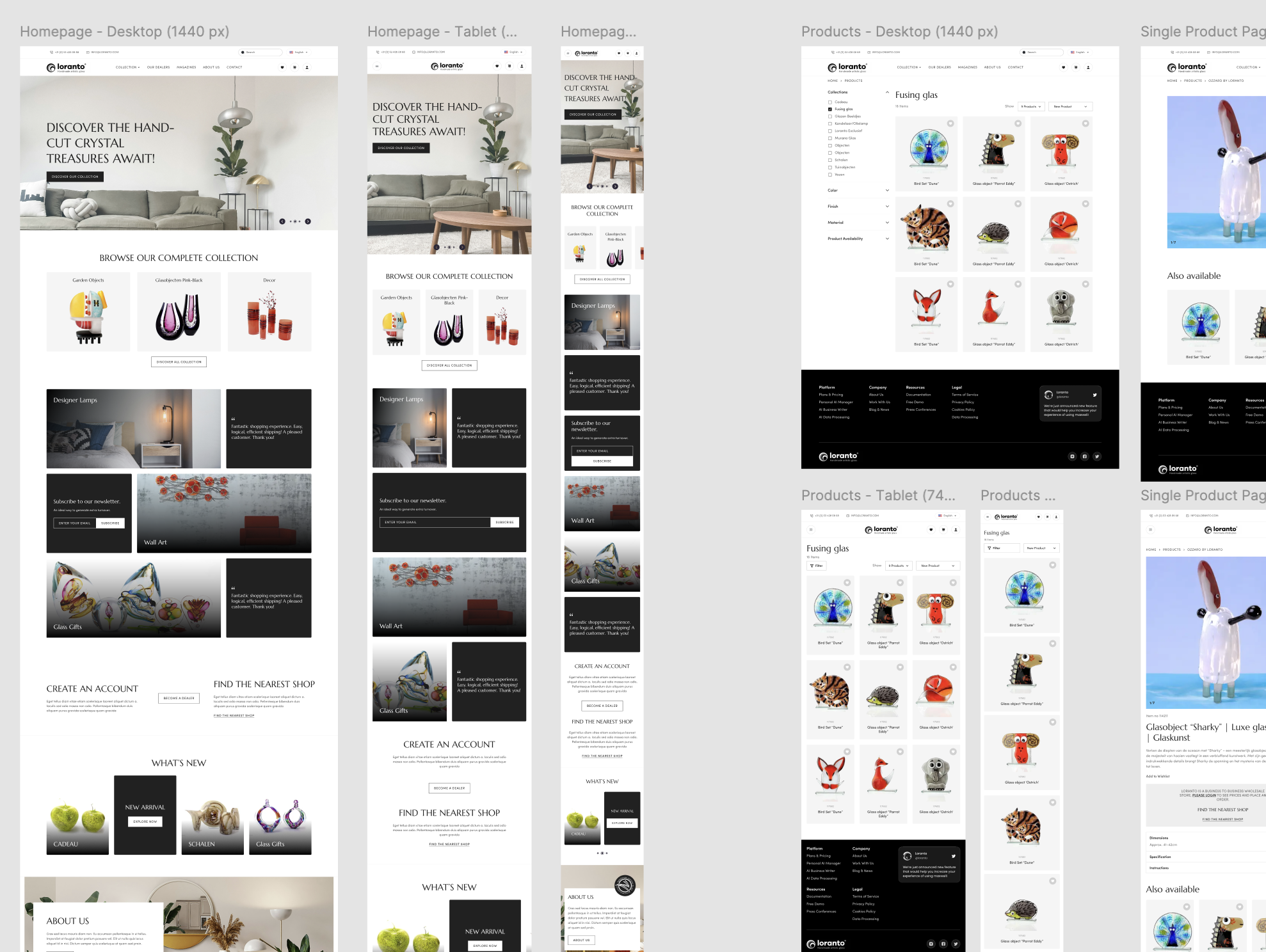The height and width of the screenshot is (952, 1266).
Task: Check the Vazen checkbox
Action: pyautogui.click(x=830, y=175)
